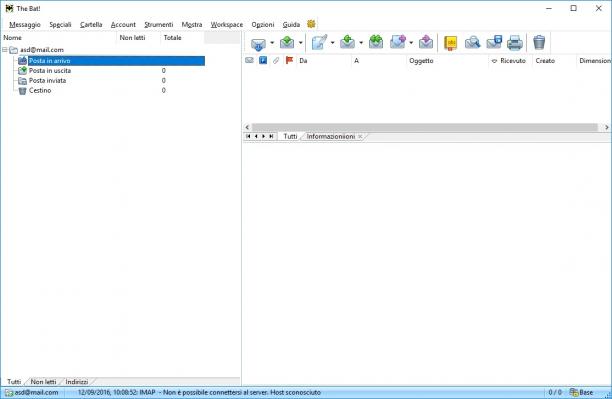Click the red flag column header
The image size is (612, 399).
(289, 61)
